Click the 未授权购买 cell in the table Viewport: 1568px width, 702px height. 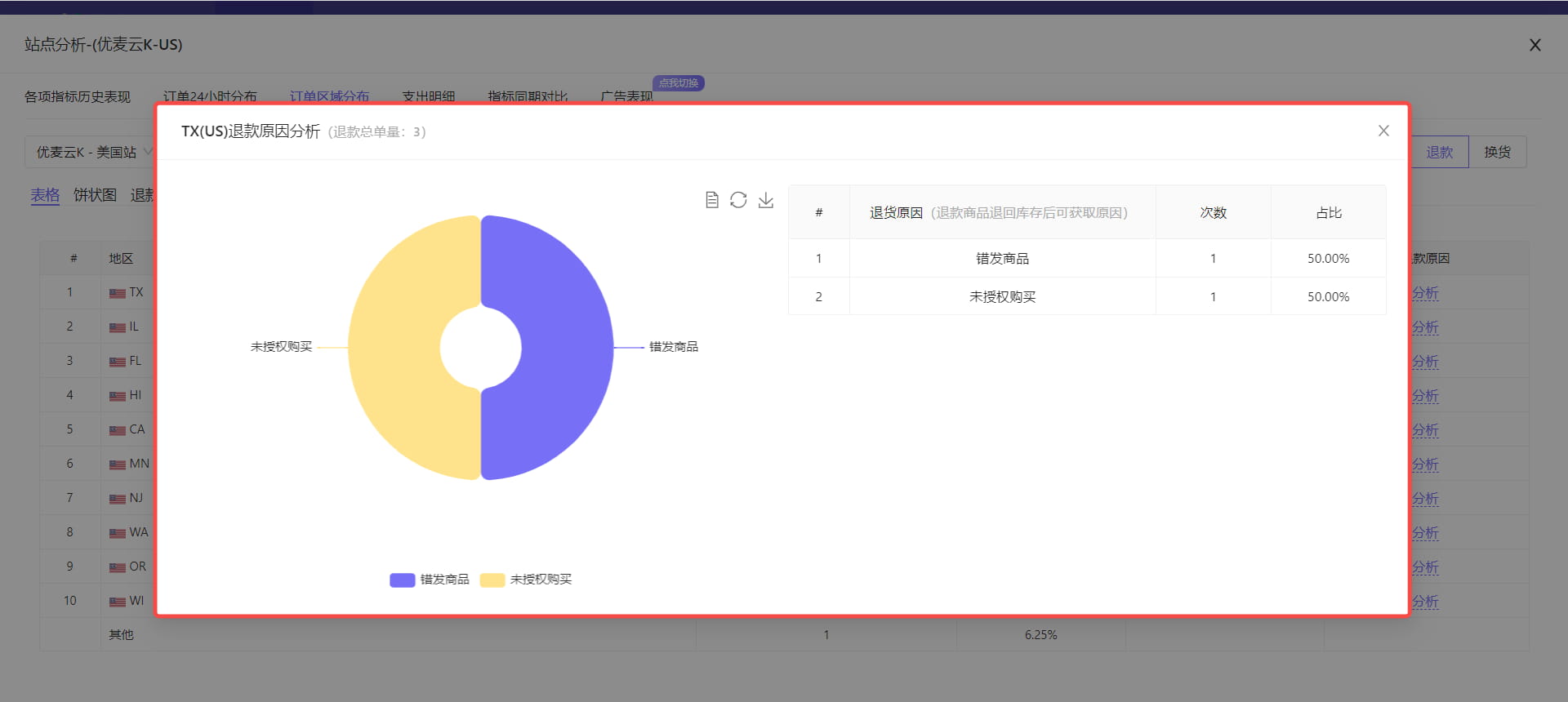pos(1003,296)
